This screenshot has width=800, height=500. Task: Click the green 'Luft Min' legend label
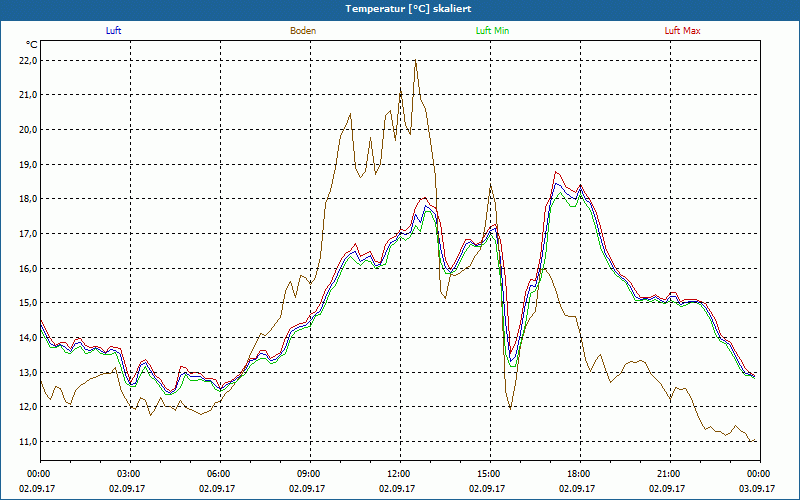(x=492, y=31)
